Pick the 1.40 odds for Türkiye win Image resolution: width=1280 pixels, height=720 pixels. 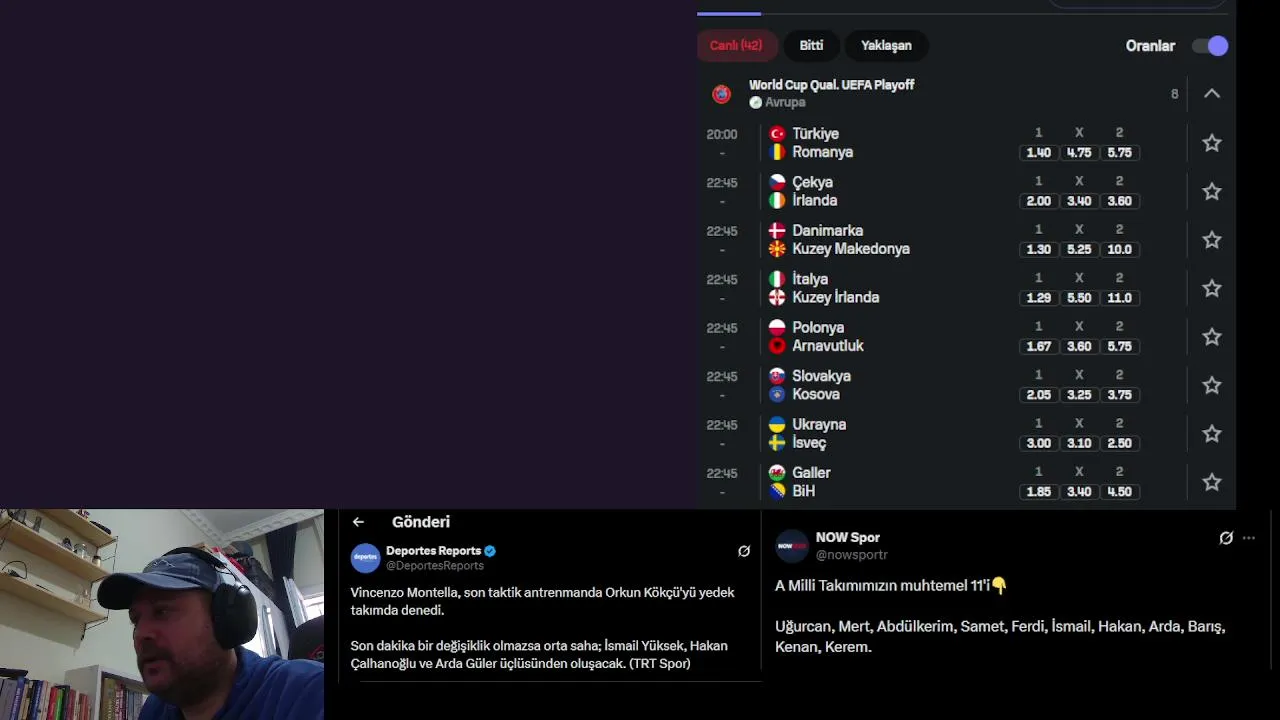pyautogui.click(x=1038, y=153)
